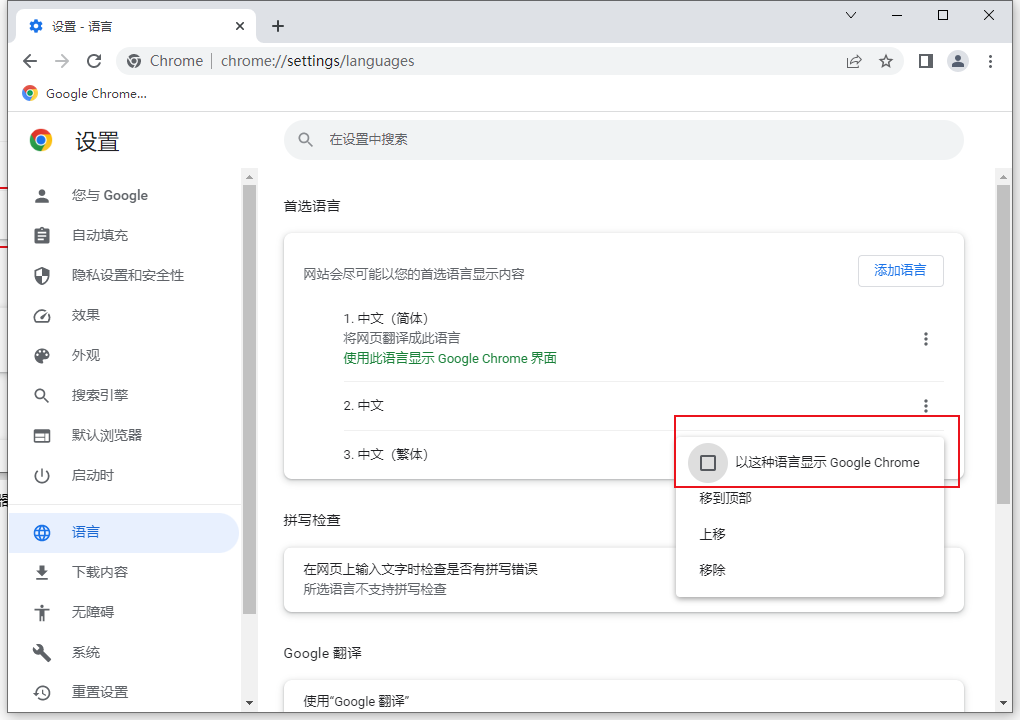This screenshot has width=1020, height=720.
Task: Click the wrench icon beside 系统
Action: (x=42, y=652)
